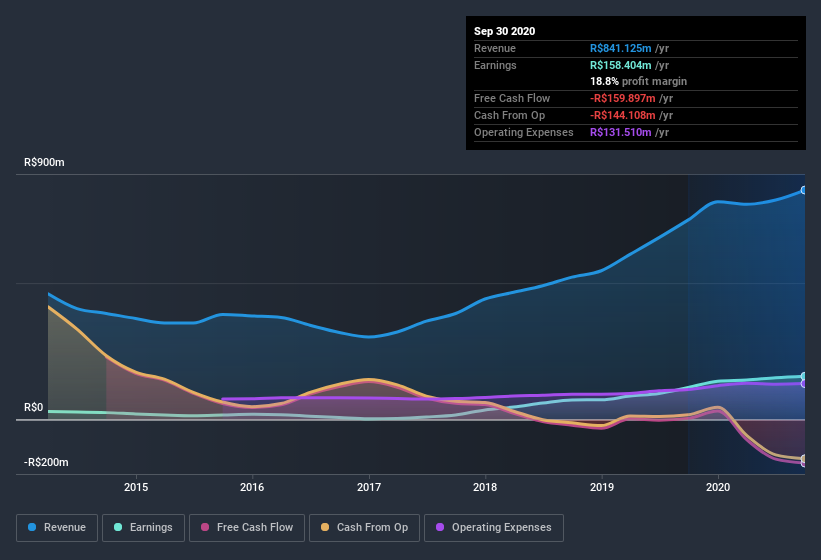The width and height of the screenshot is (821, 560).
Task: Click the orange Cash From Op endpoint marker
Action: 804,459
